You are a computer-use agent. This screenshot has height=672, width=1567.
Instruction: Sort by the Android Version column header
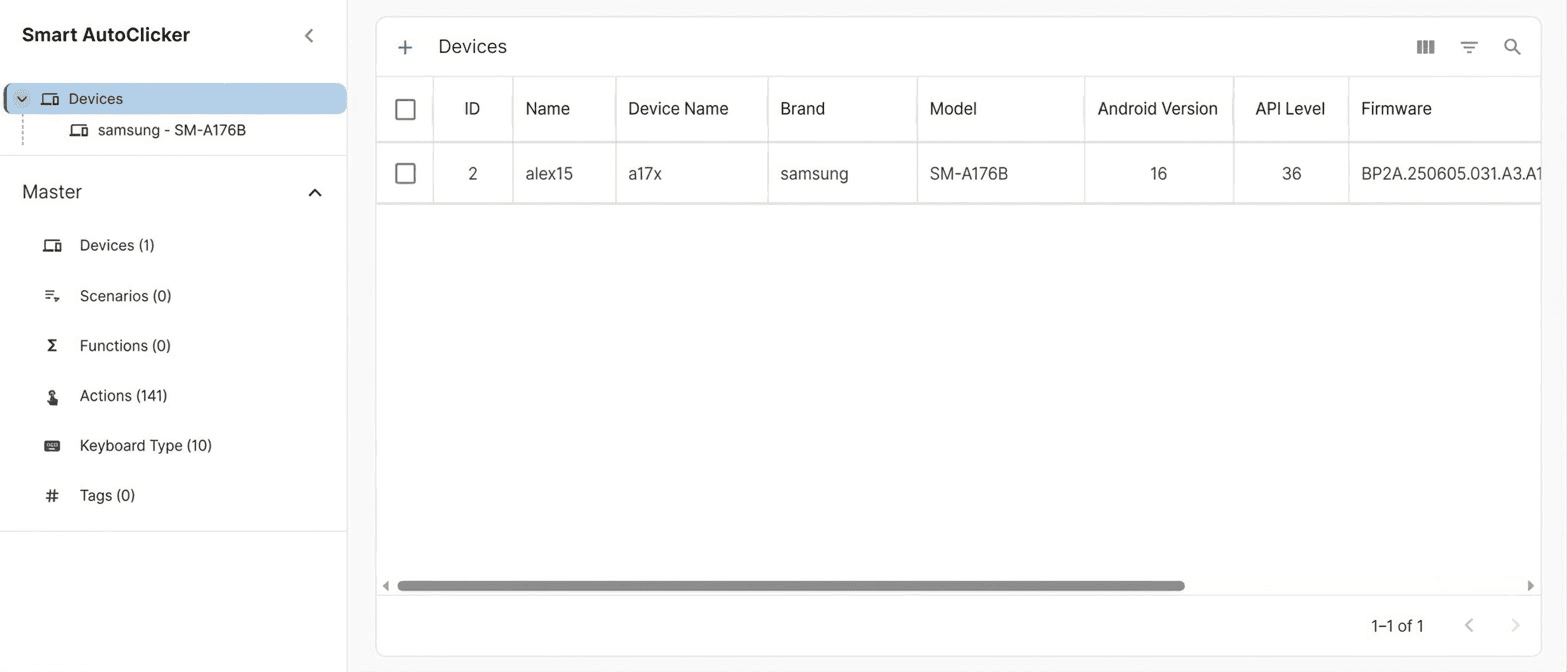click(x=1157, y=109)
